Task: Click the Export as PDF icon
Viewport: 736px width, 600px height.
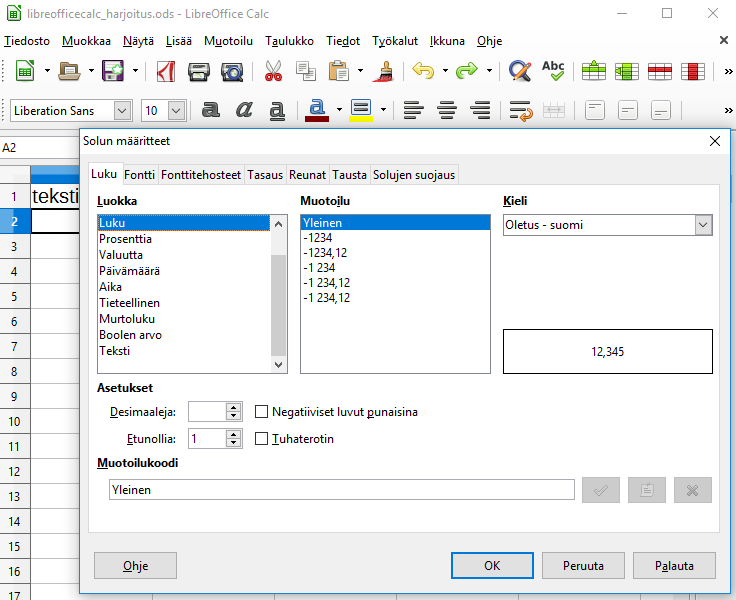Action: (x=166, y=71)
